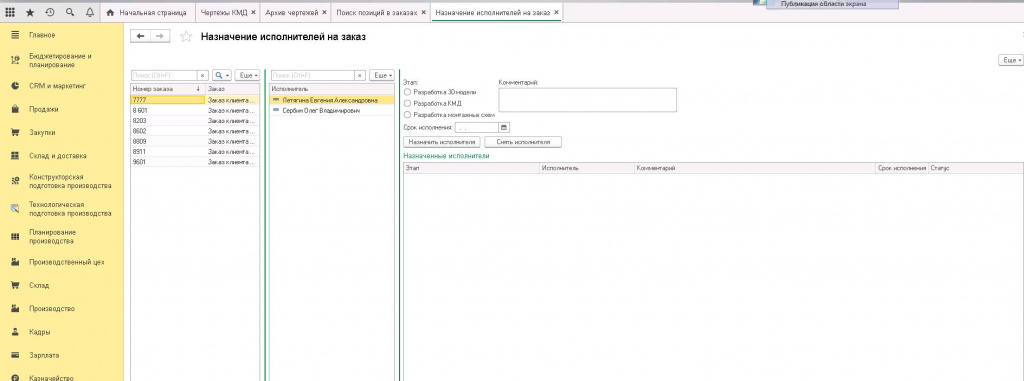Open Бюджетирование и планирование section
The height and width of the screenshot is (381, 1024).
tap(61, 60)
